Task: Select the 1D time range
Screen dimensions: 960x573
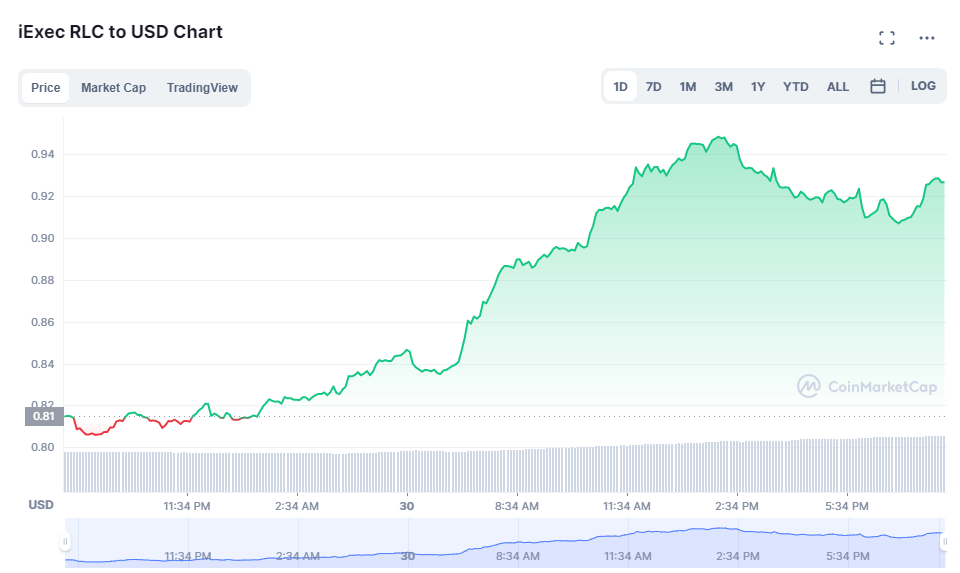Action: (x=620, y=86)
